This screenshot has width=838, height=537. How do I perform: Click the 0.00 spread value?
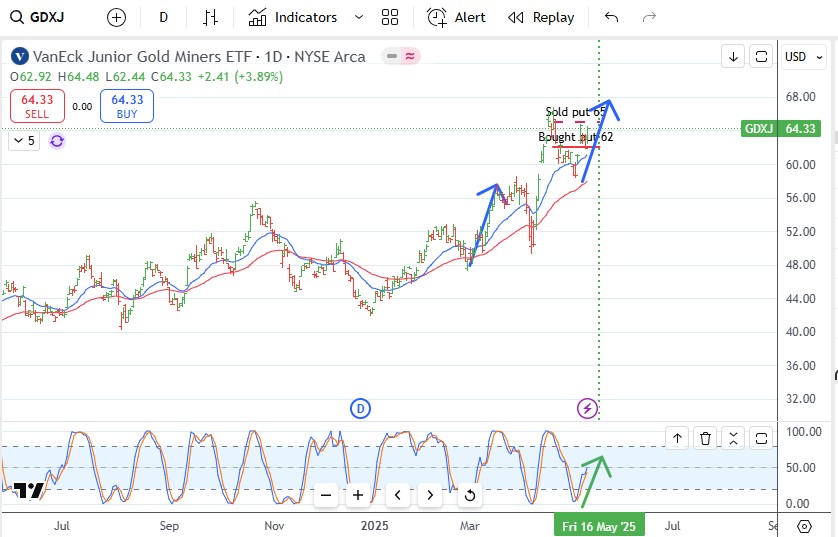pos(82,106)
